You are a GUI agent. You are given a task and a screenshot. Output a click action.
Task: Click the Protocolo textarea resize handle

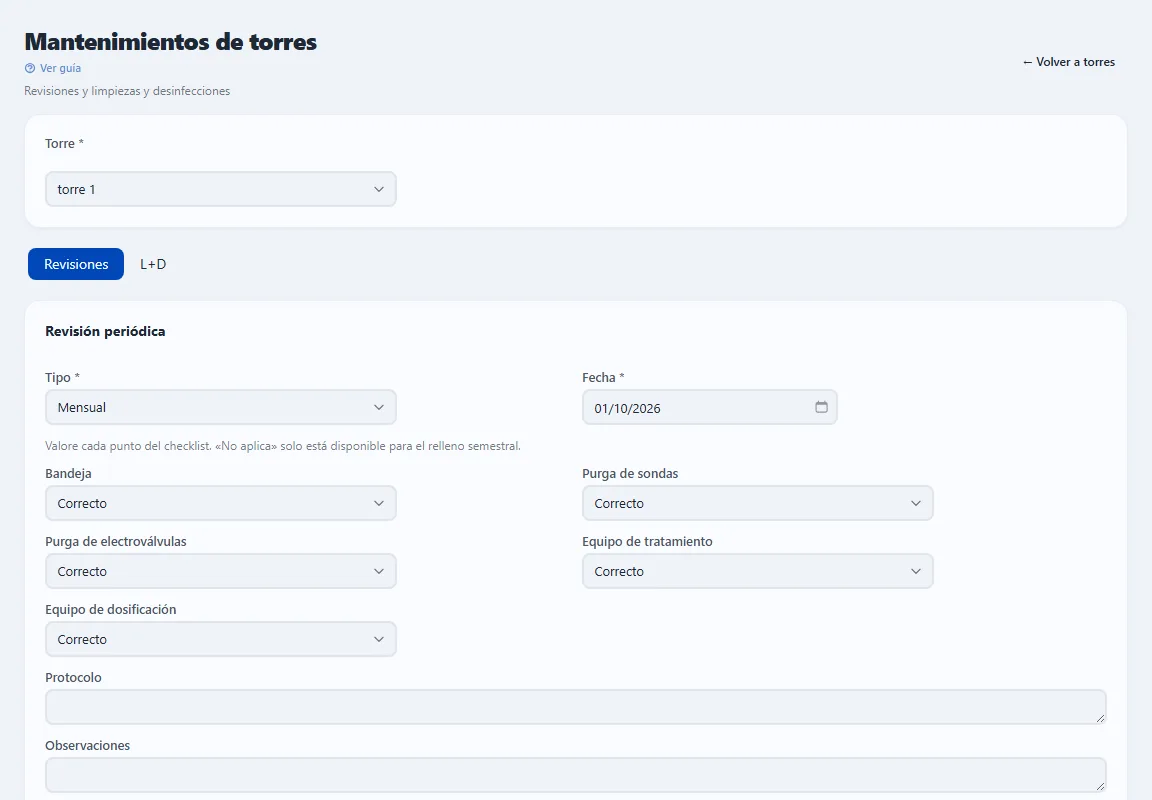click(x=1100, y=718)
